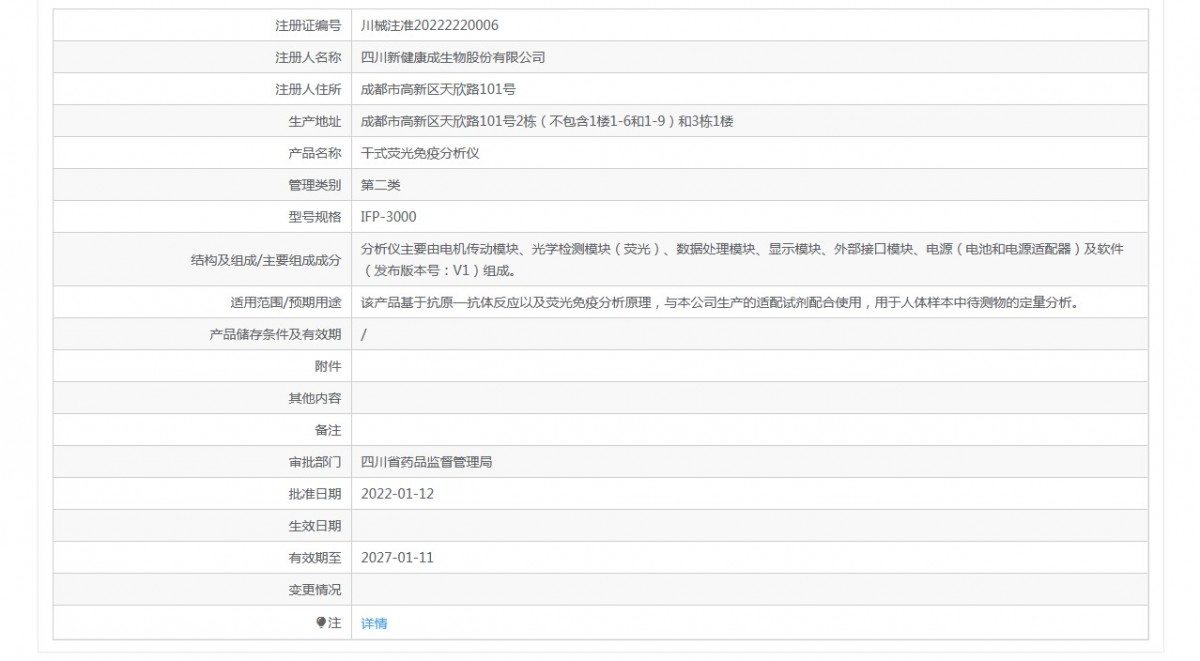Click the 生效日期 label

click(314, 526)
